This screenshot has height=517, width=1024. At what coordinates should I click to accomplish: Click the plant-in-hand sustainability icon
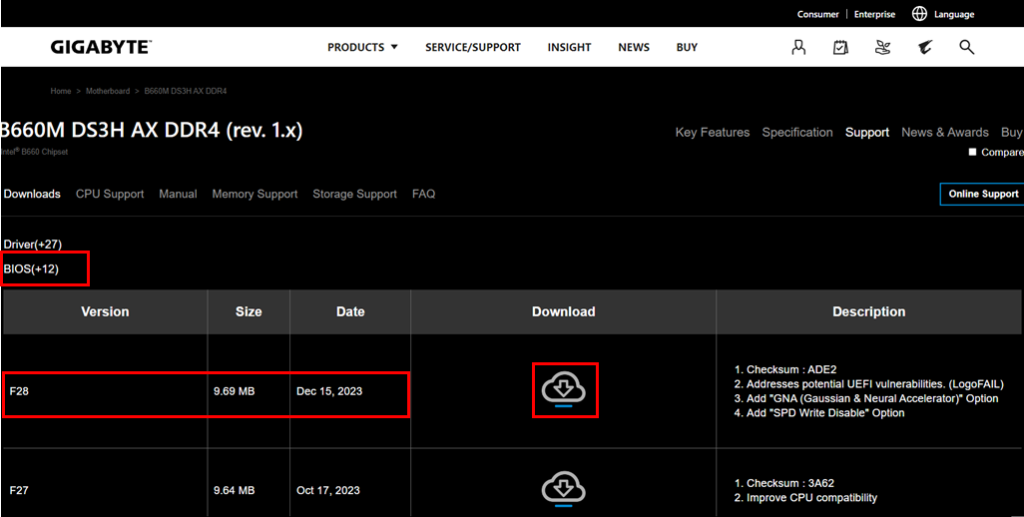(x=882, y=47)
